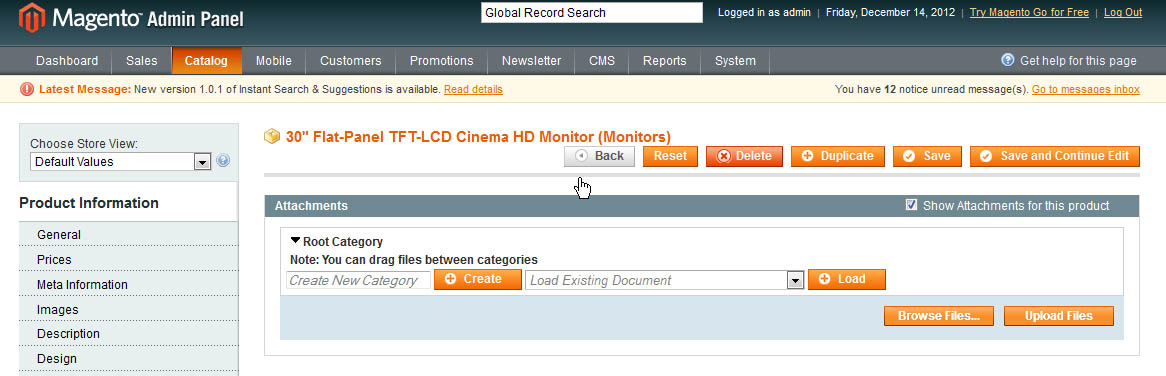Open the Catalog menu
The image size is (1166, 376).
[206, 61]
